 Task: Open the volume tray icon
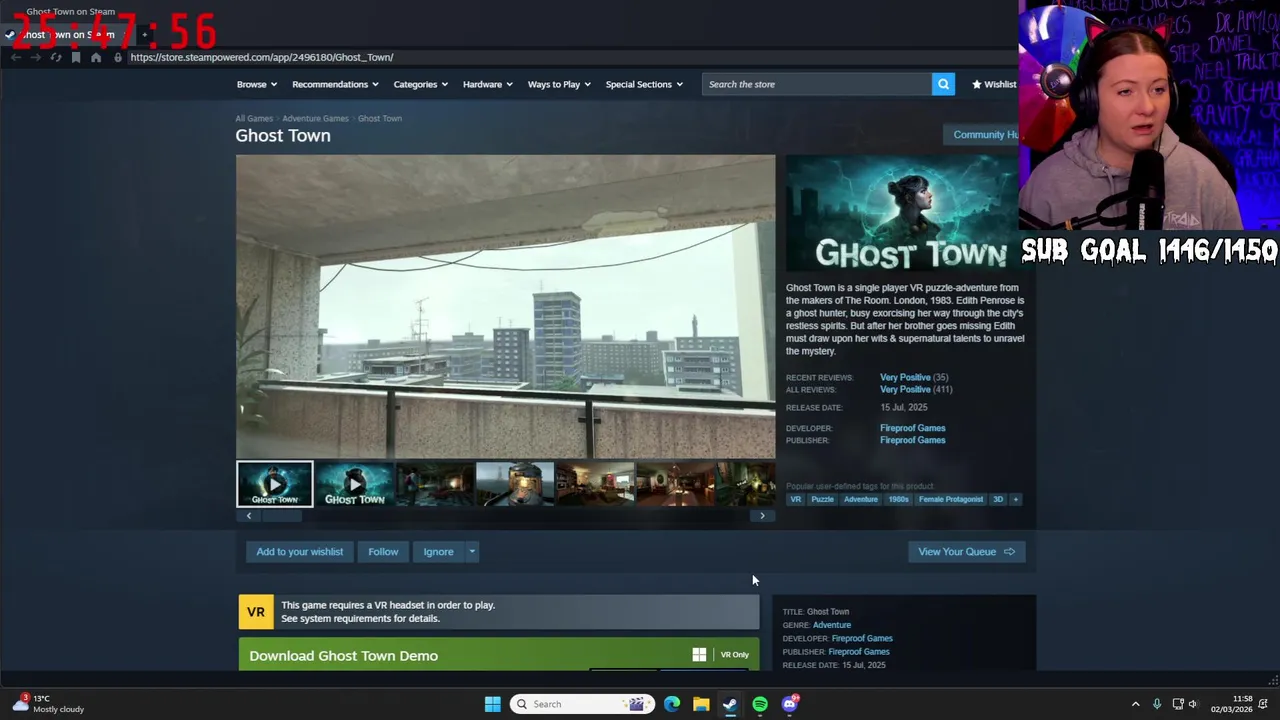(x=1193, y=704)
